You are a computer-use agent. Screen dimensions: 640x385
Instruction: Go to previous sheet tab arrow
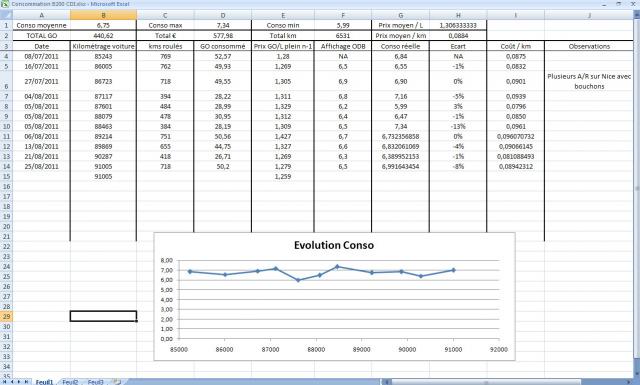click(12, 382)
